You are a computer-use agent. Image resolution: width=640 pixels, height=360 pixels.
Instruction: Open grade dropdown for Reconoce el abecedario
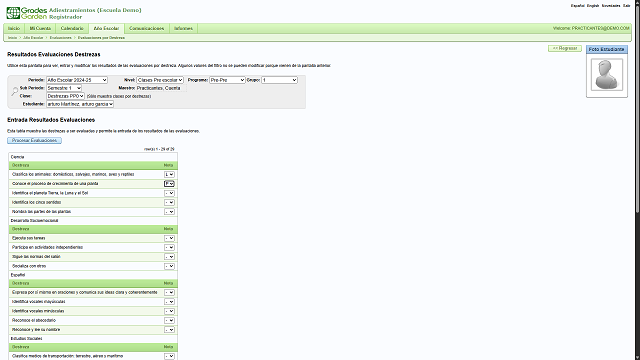coord(169,320)
